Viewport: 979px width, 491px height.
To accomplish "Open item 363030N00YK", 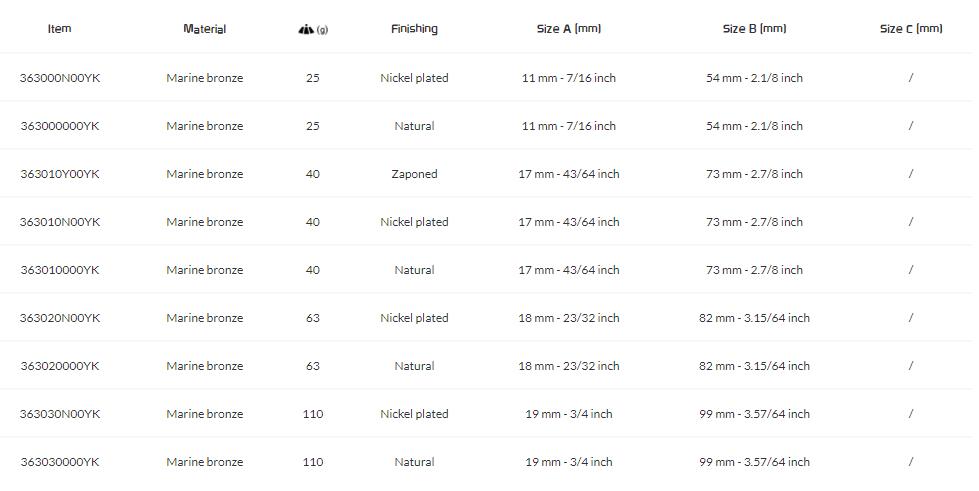I will (60, 414).
